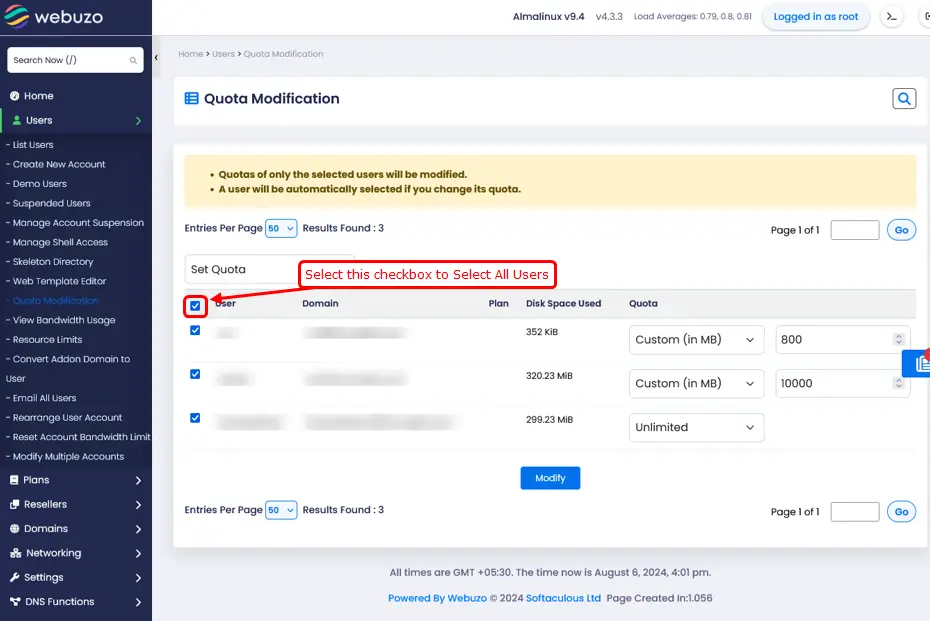Collapse the sidebar using the left chevron arrow

pyautogui.click(x=157, y=57)
